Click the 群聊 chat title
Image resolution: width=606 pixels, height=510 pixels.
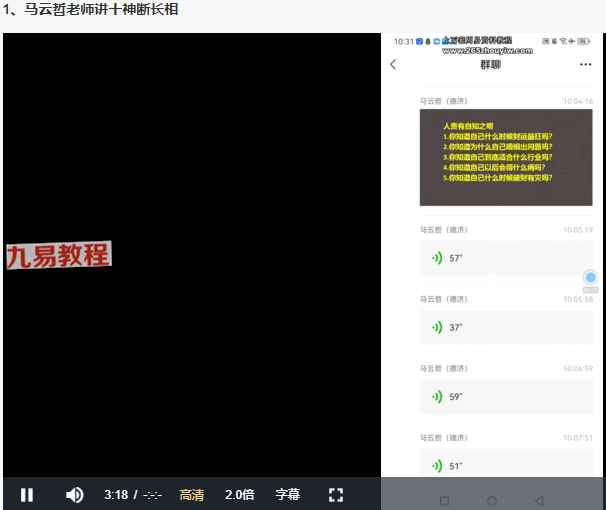point(490,65)
